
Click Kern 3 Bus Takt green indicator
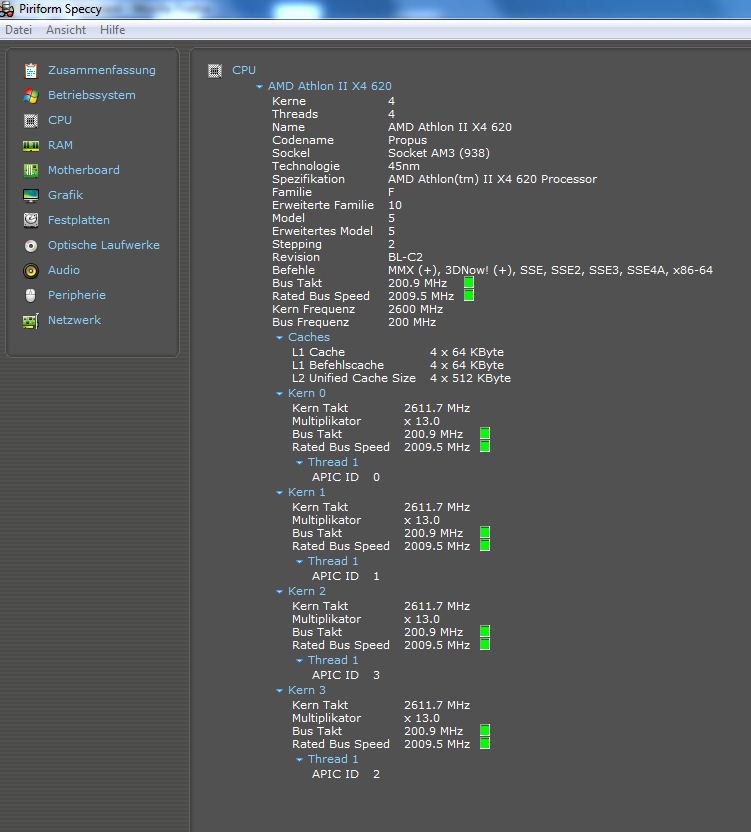coord(485,731)
